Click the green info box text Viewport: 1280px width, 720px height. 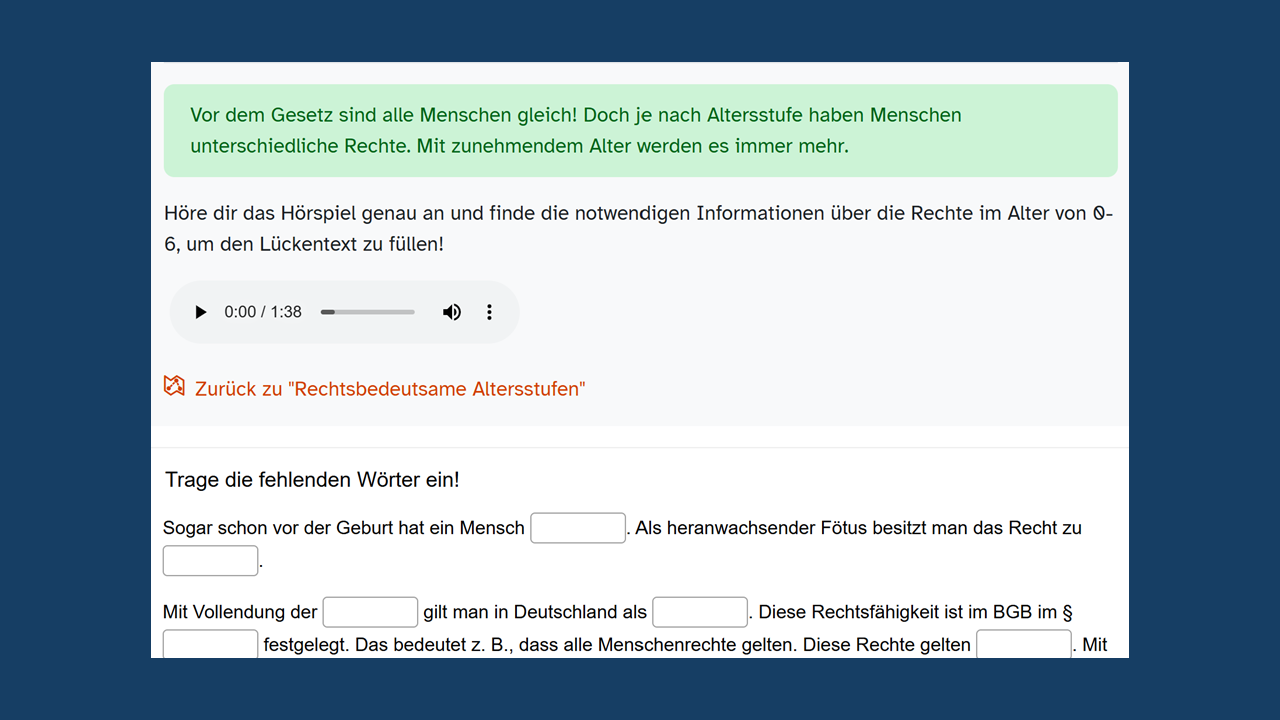point(575,131)
